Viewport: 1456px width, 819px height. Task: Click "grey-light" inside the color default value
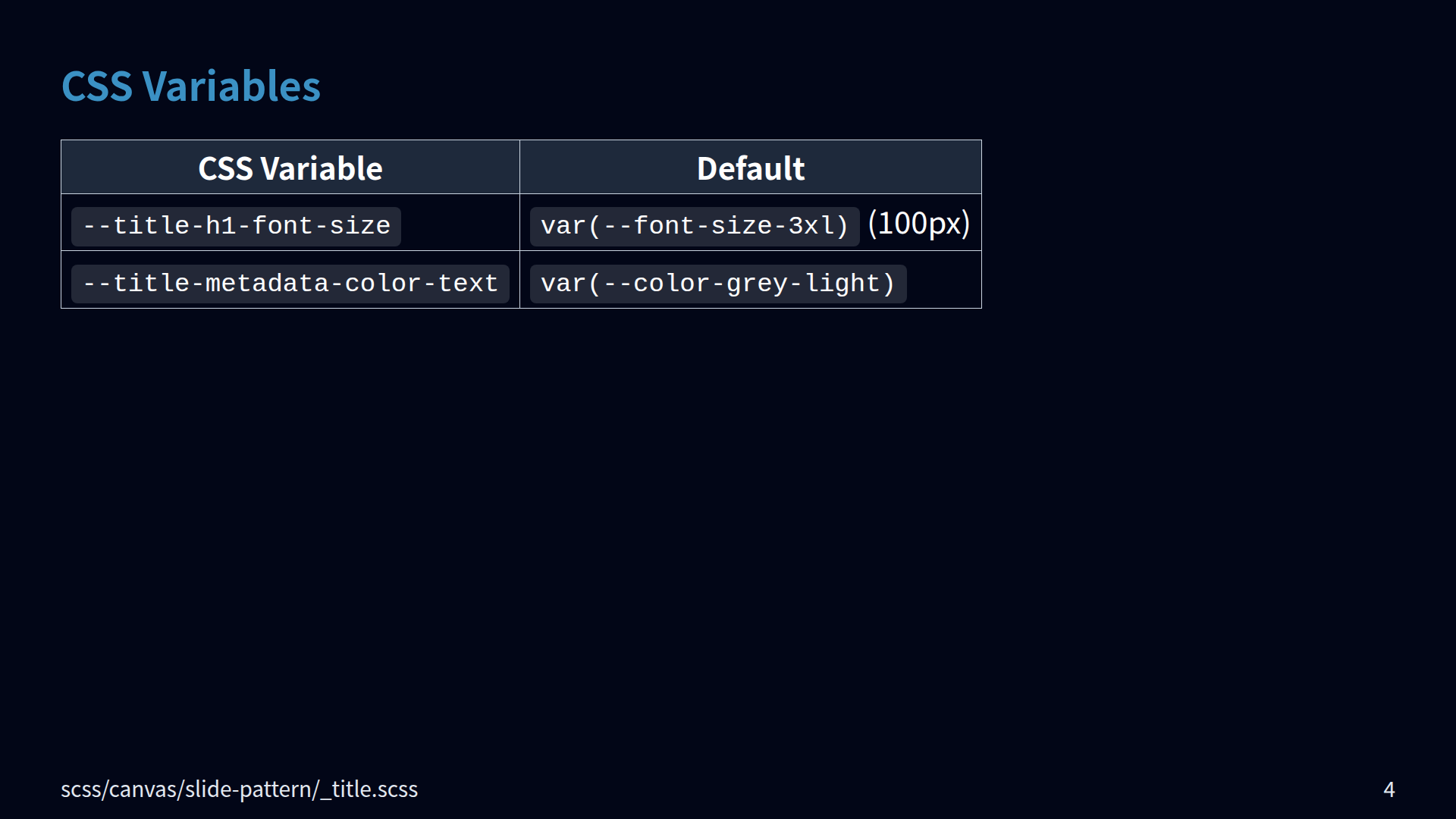802,284
